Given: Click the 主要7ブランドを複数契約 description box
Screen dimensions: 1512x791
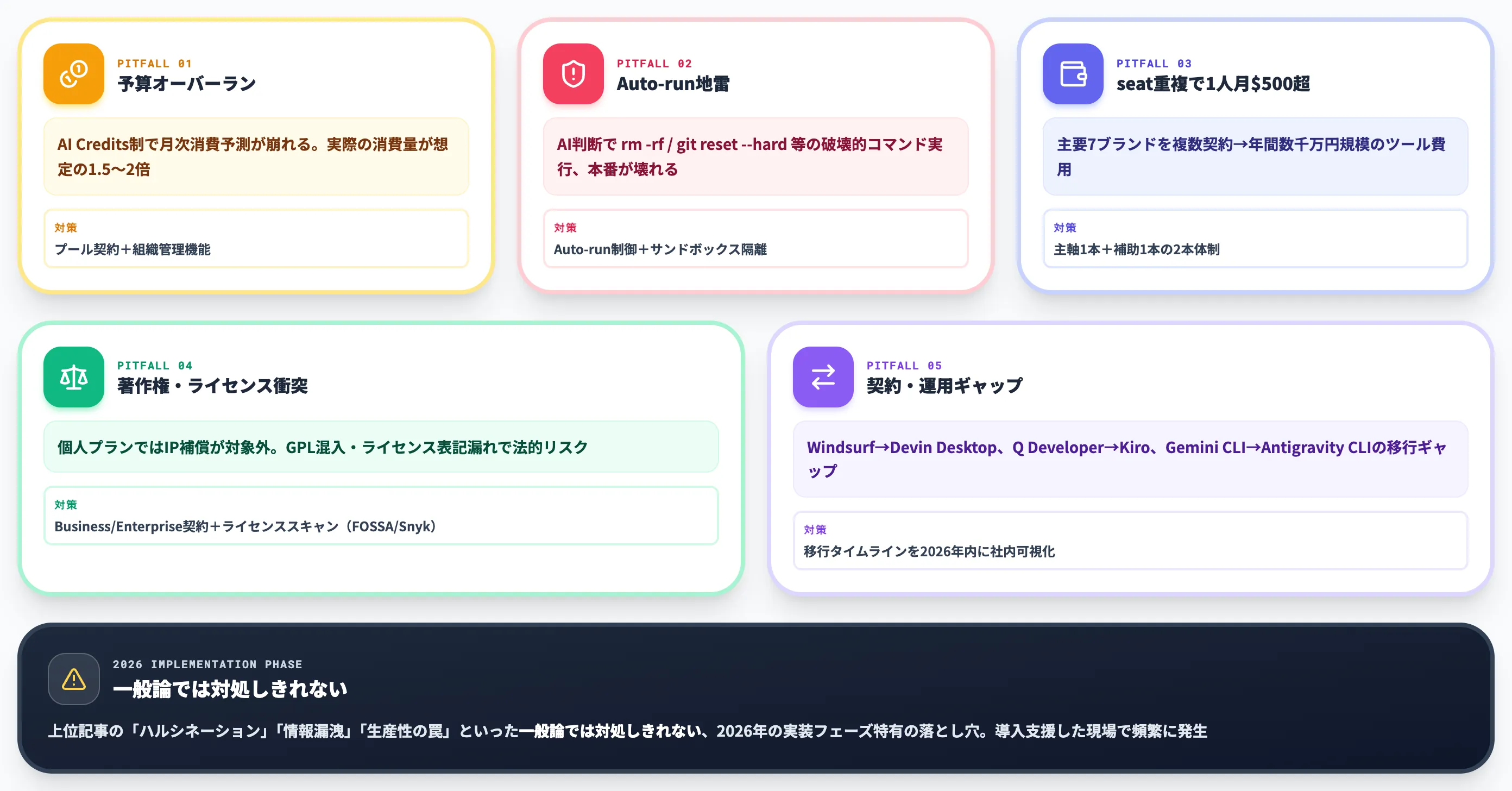Looking at the screenshot, I should coord(1255,157).
